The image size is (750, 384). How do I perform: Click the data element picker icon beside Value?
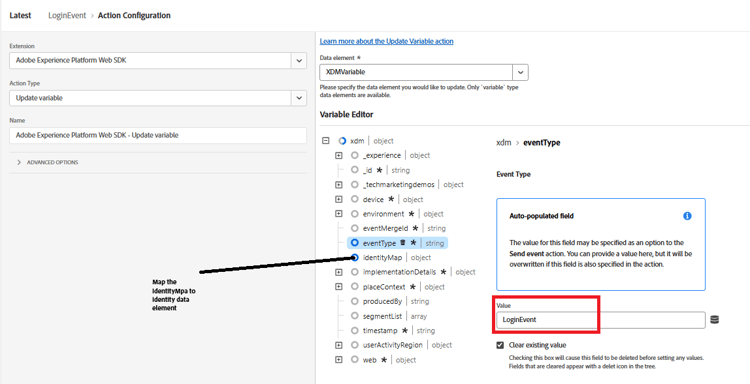[715, 319]
